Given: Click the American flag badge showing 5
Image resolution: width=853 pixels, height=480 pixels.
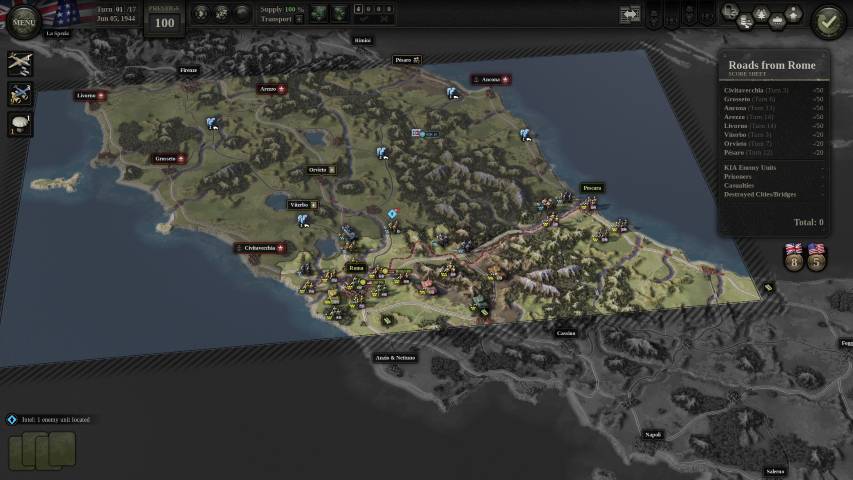Looking at the screenshot, I should click(x=816, y=258).
